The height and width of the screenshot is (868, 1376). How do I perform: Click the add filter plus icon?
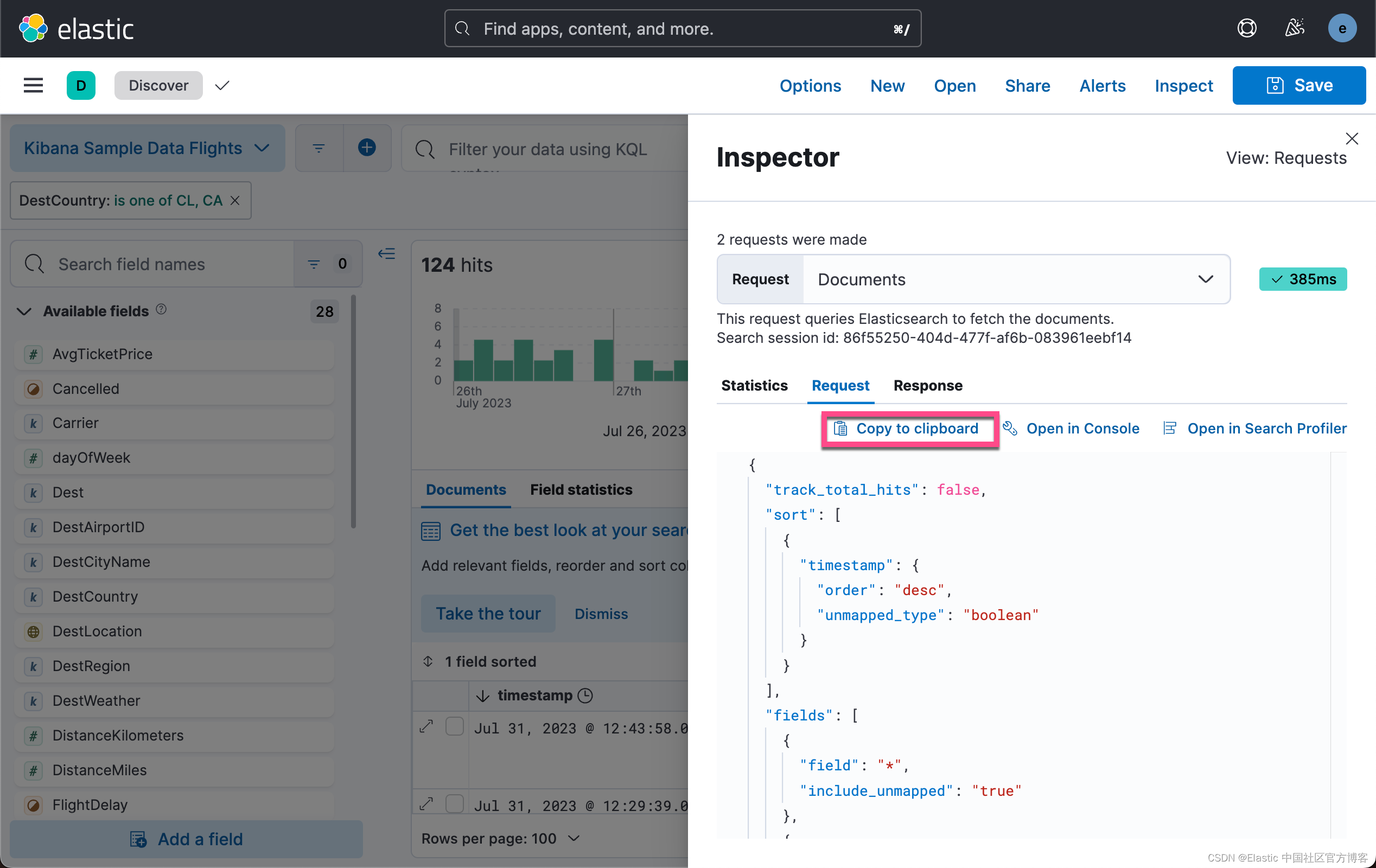pos(367,148)
